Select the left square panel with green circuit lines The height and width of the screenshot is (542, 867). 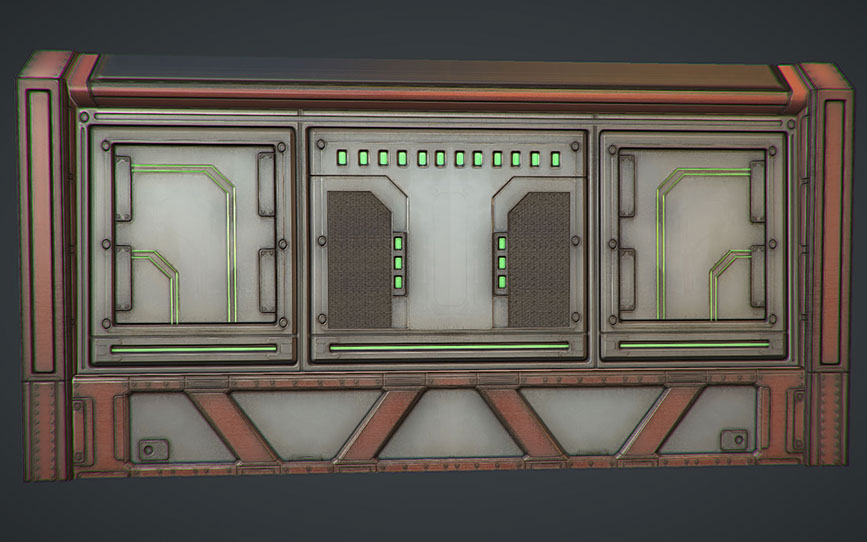pos(193,233)
